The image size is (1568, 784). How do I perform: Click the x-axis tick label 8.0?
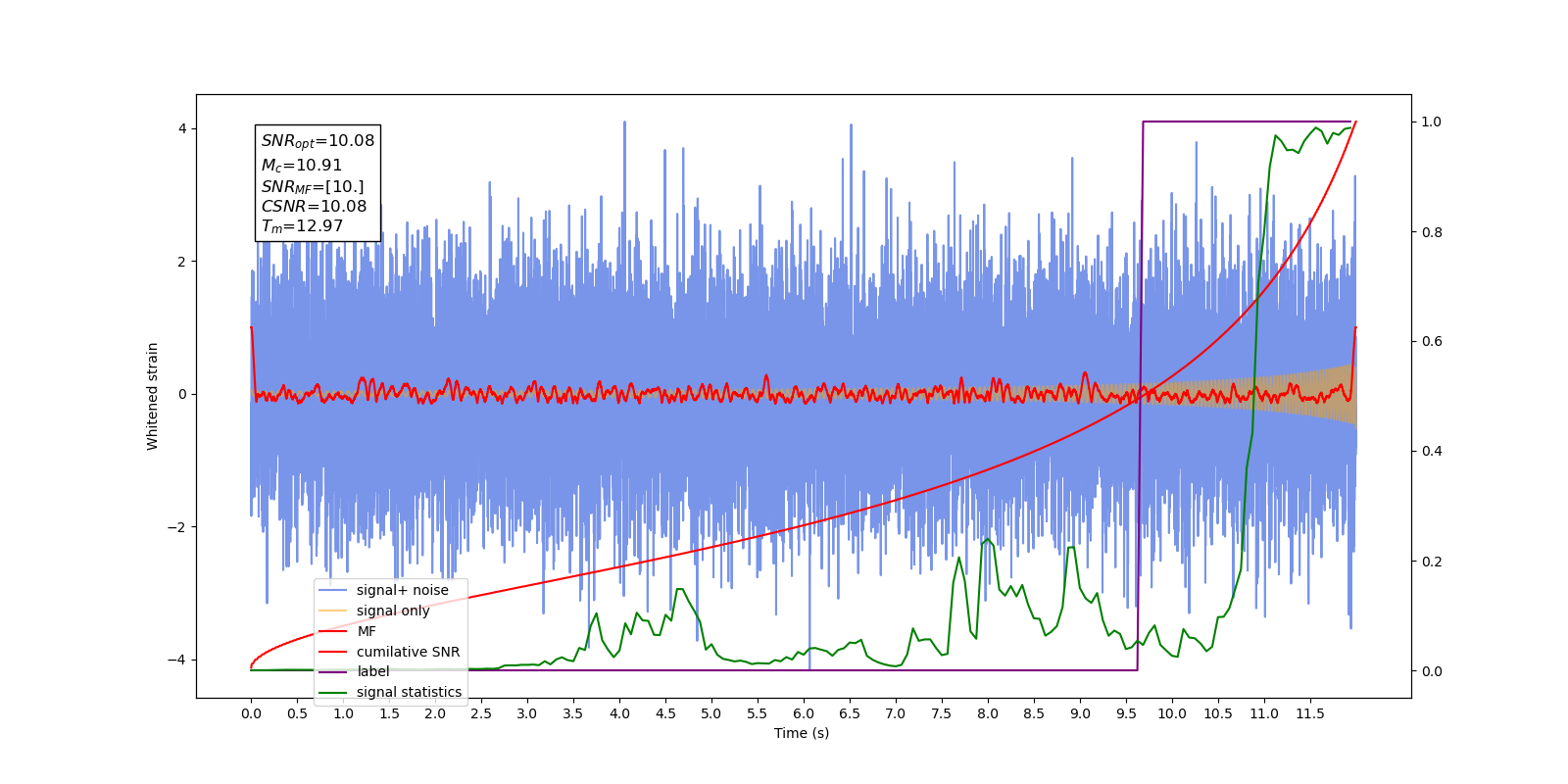[988, 713]
